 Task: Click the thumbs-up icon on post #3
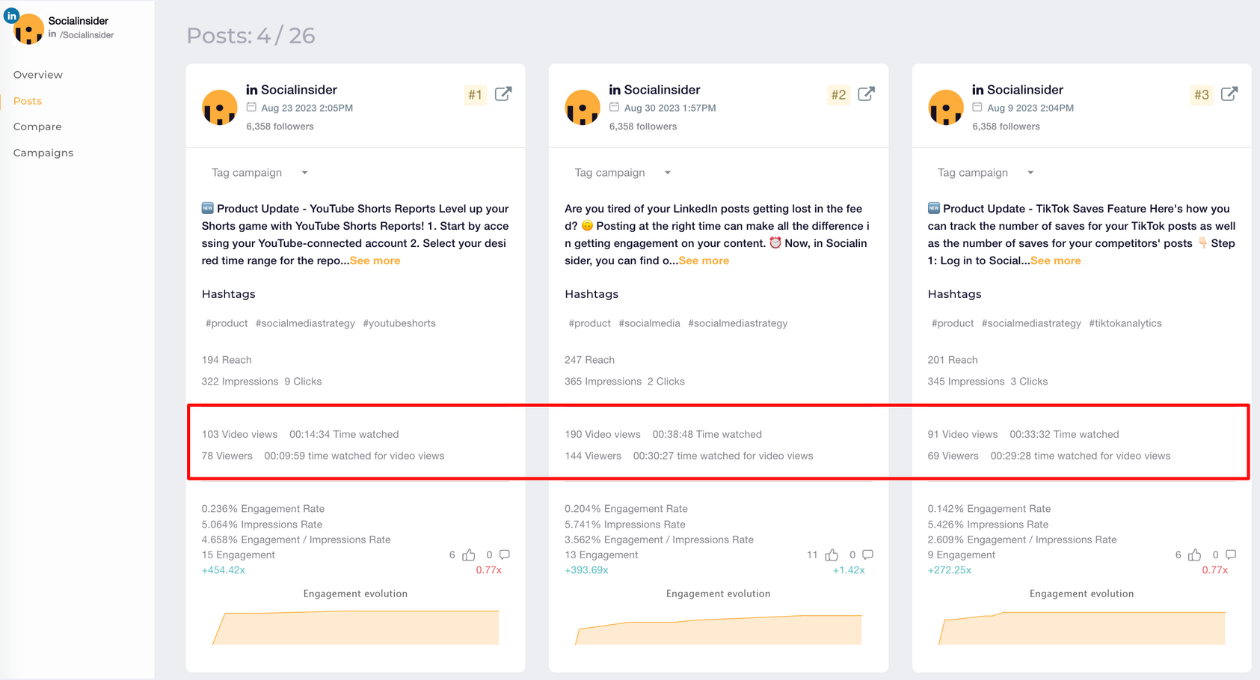click(x=1193, y=555)
